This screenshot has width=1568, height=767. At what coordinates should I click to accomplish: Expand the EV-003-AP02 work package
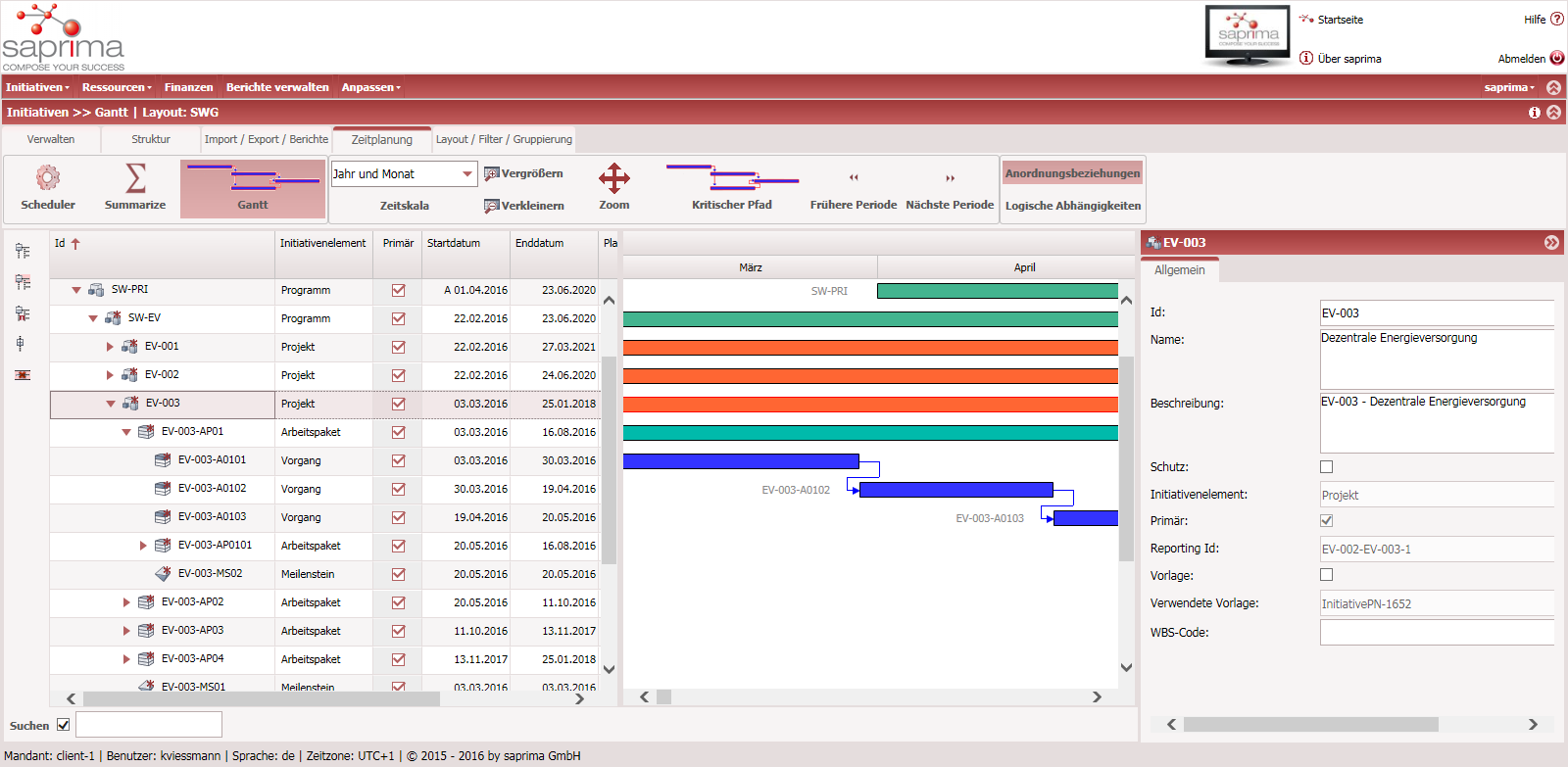[x=126, y=602]
